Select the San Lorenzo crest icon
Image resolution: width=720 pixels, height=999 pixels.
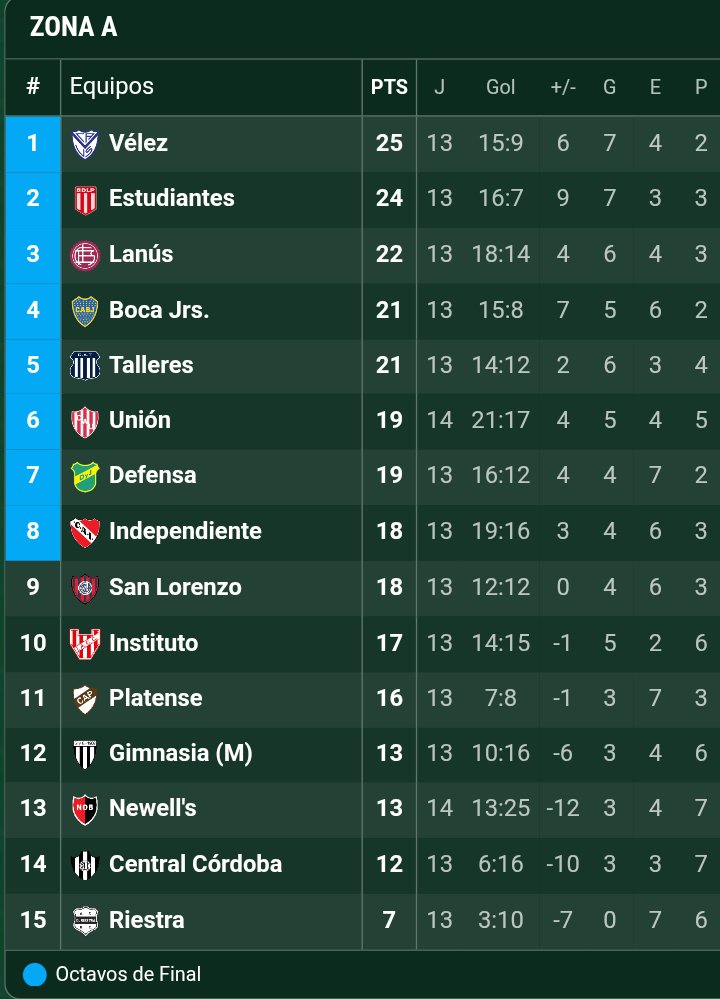[x=85, y=588]
